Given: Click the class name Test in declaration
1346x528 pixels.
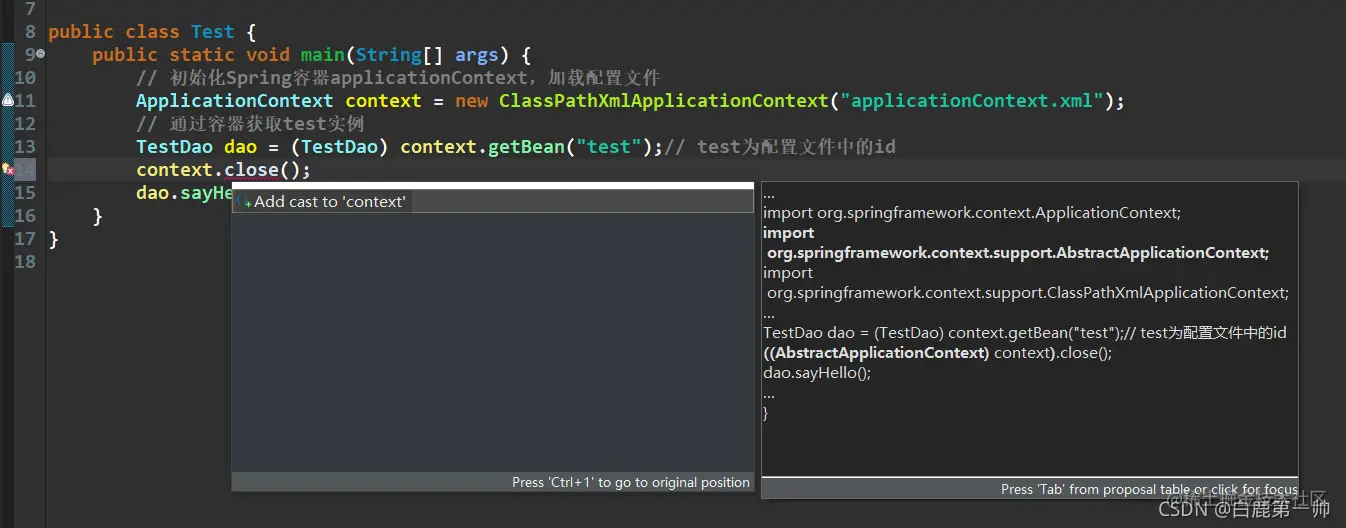Looking at the screenshot, I should coord(212,32).
